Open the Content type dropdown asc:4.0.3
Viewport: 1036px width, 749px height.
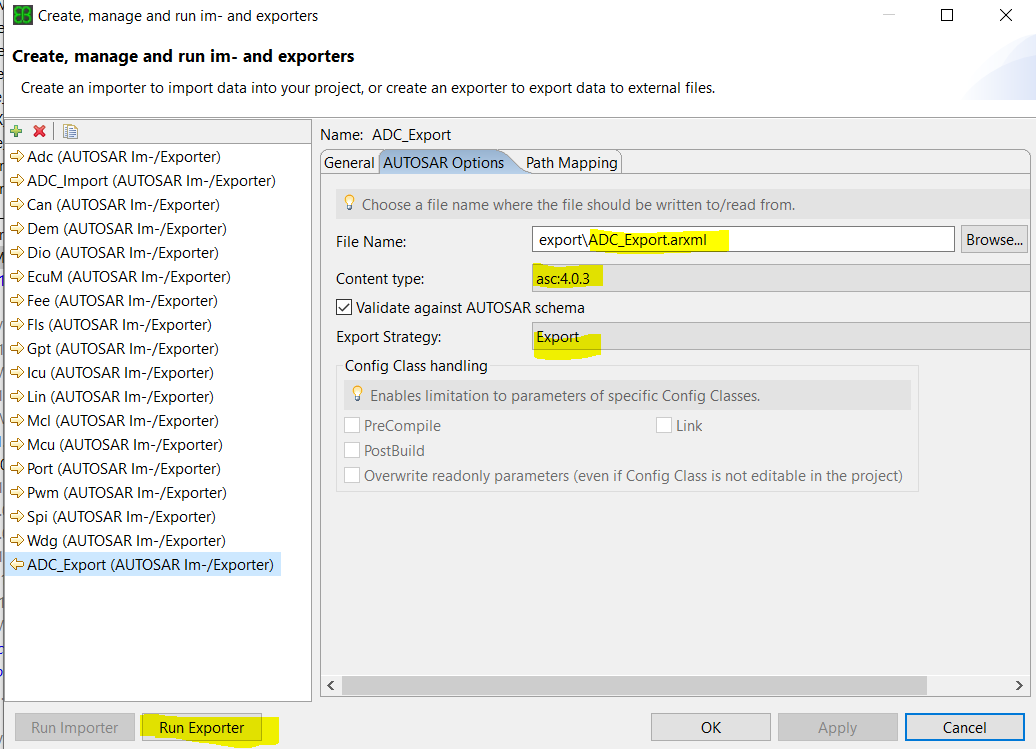783,278
